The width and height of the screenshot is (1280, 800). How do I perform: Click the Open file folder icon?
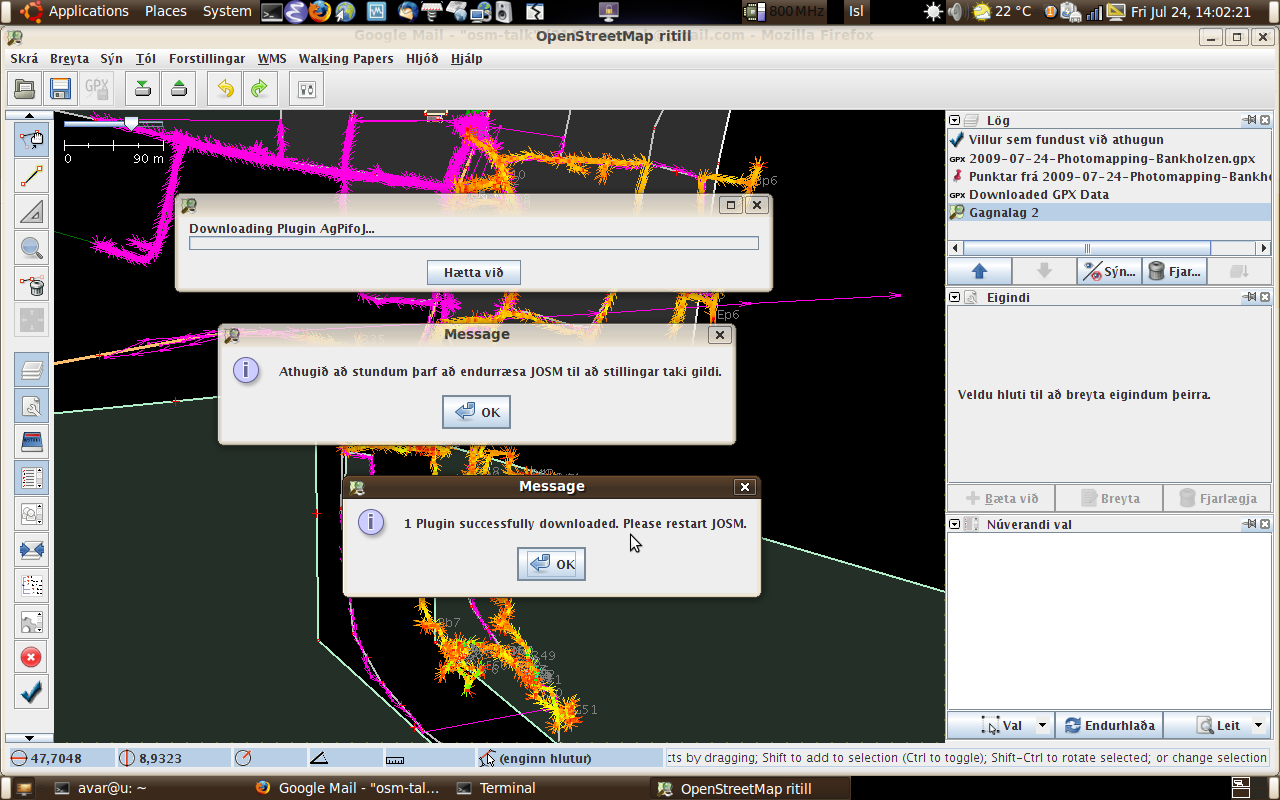click(x=25, y=88)
